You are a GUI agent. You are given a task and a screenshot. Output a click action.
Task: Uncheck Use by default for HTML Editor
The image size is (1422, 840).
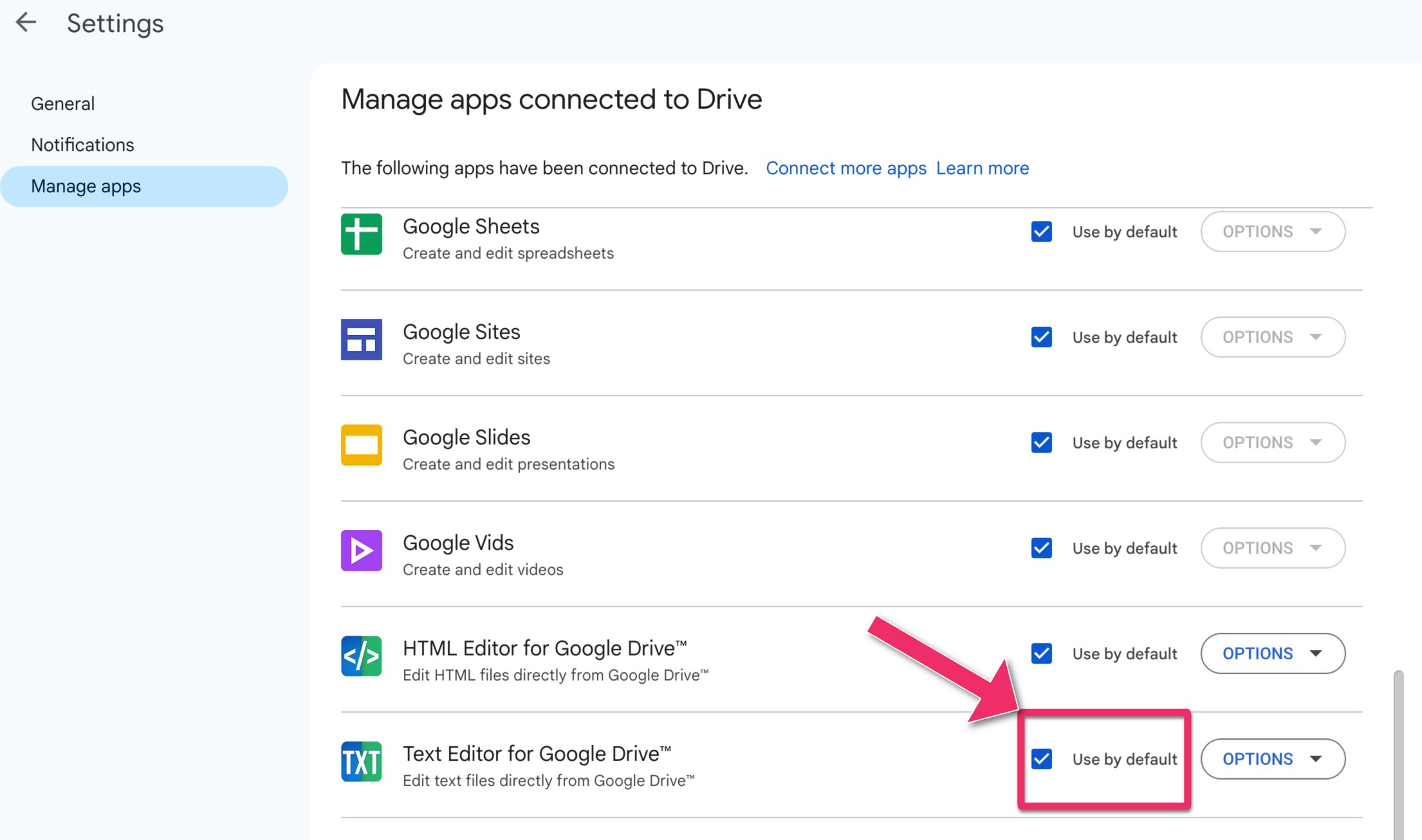coord(1041,653)
